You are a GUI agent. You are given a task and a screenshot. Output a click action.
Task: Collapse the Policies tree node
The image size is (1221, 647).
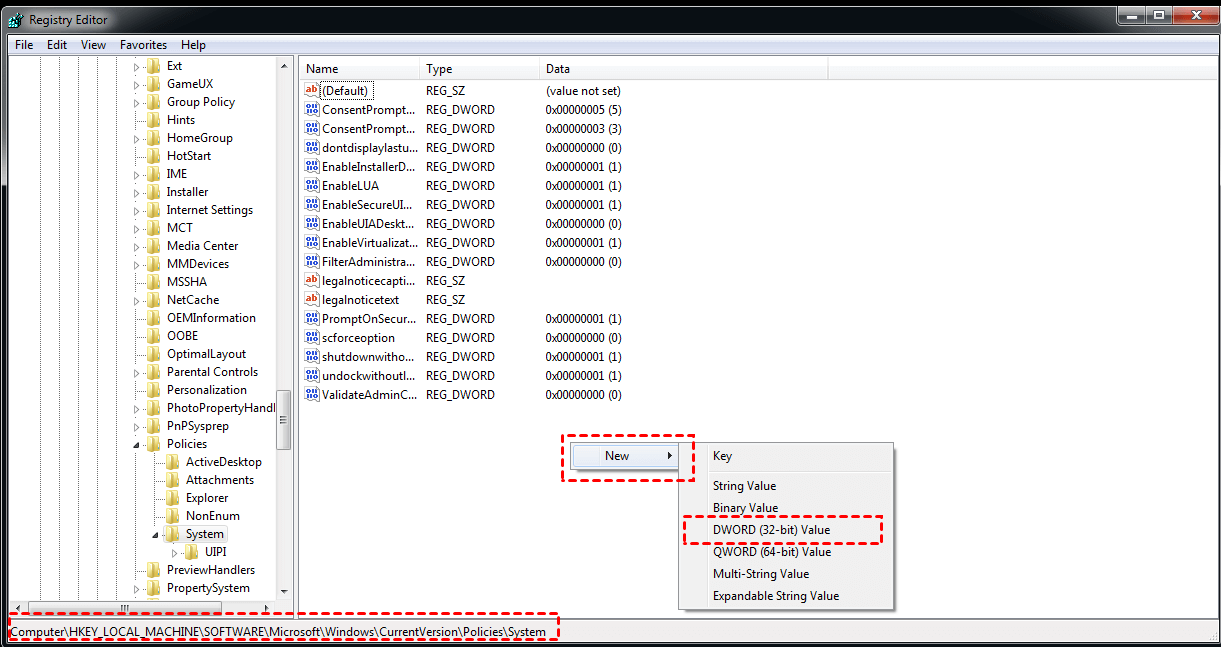137,444
